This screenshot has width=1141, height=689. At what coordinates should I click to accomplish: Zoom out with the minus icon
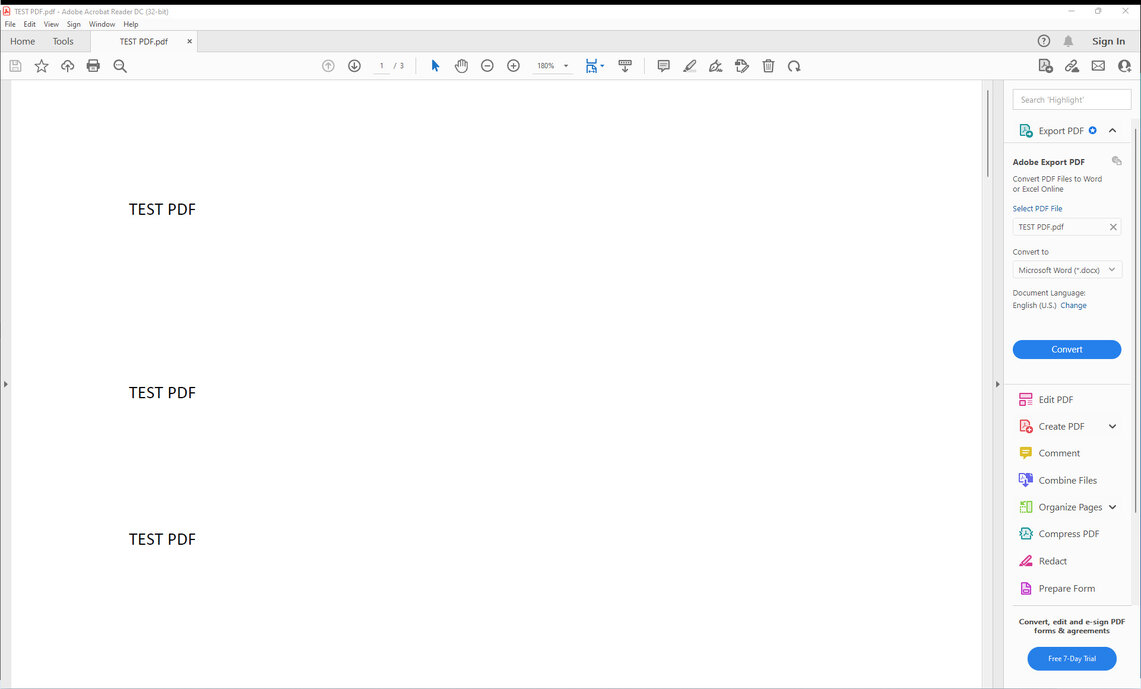click(x=488, y=66)
